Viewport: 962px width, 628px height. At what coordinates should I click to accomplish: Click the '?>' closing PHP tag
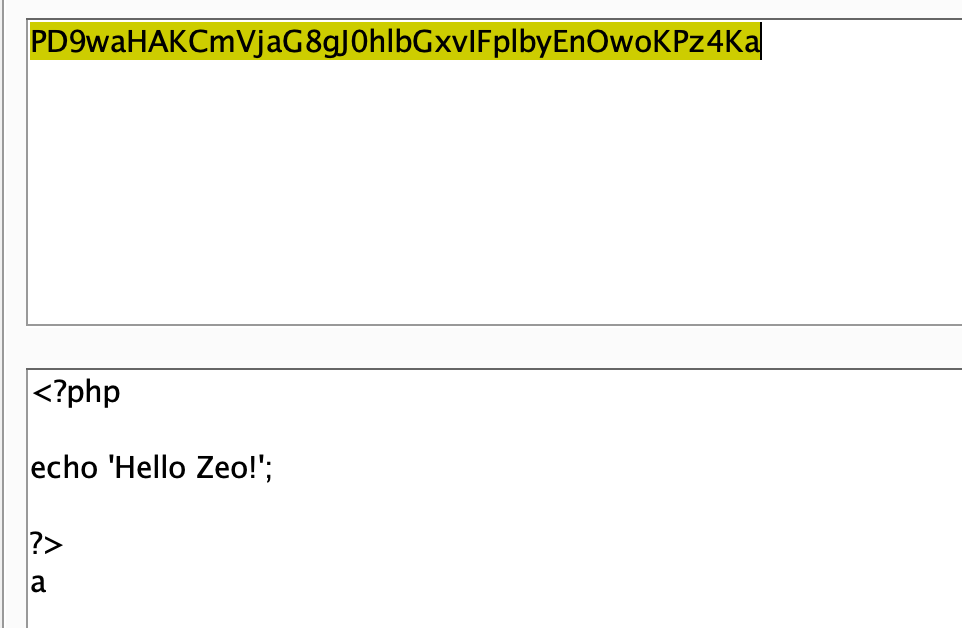(47, 544)
